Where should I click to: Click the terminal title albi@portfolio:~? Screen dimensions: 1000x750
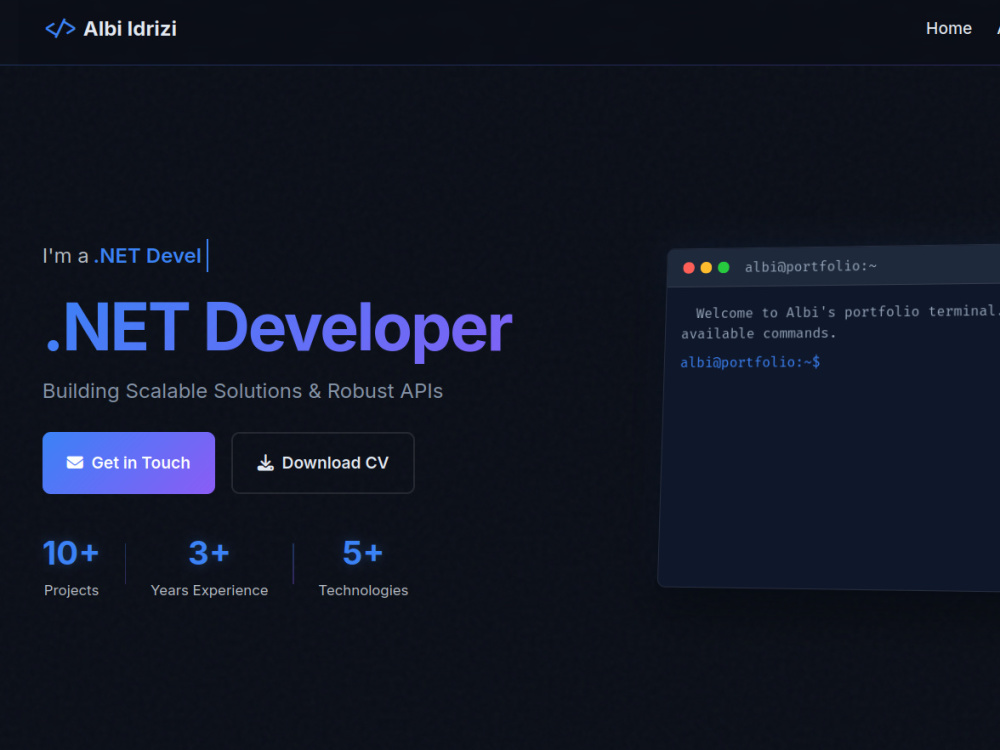[811, 266]
